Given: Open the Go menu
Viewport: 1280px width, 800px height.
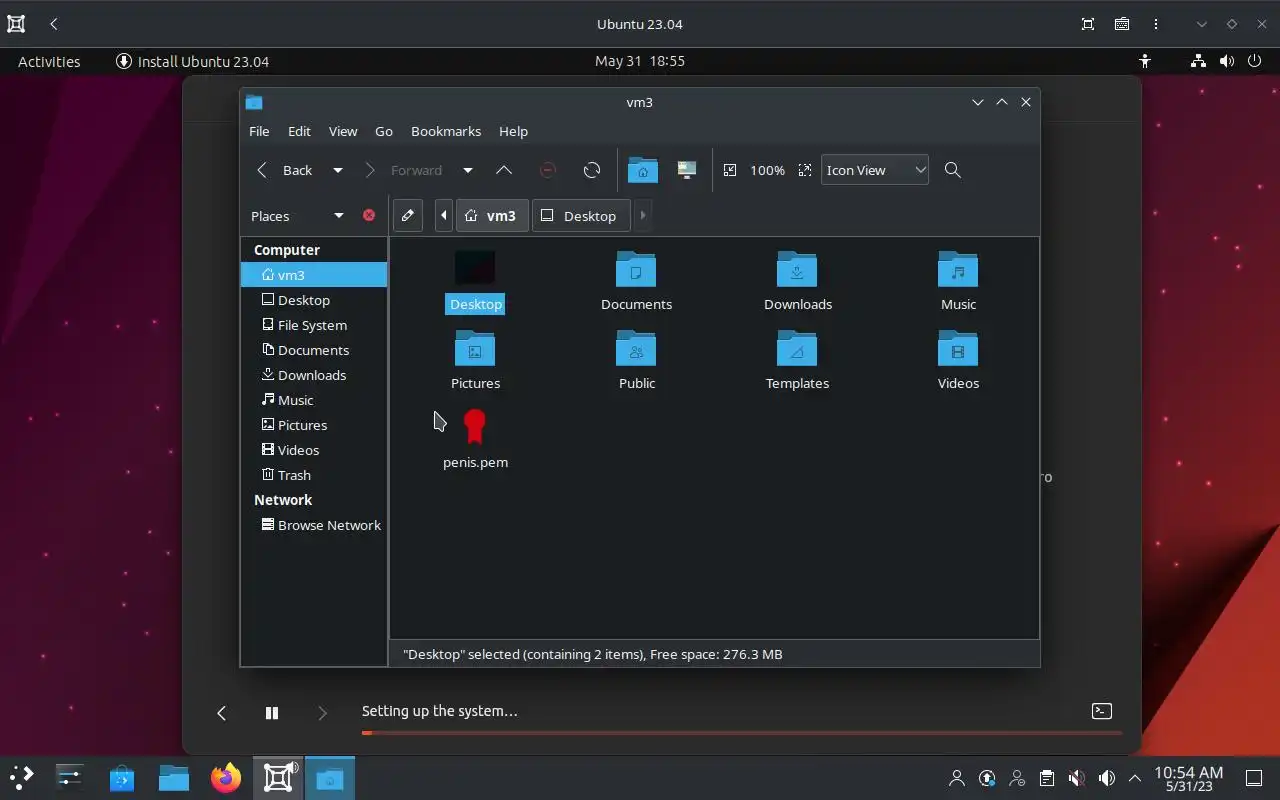Looking at the screenshot, I should pyautogui.click(x=384, y=131).
